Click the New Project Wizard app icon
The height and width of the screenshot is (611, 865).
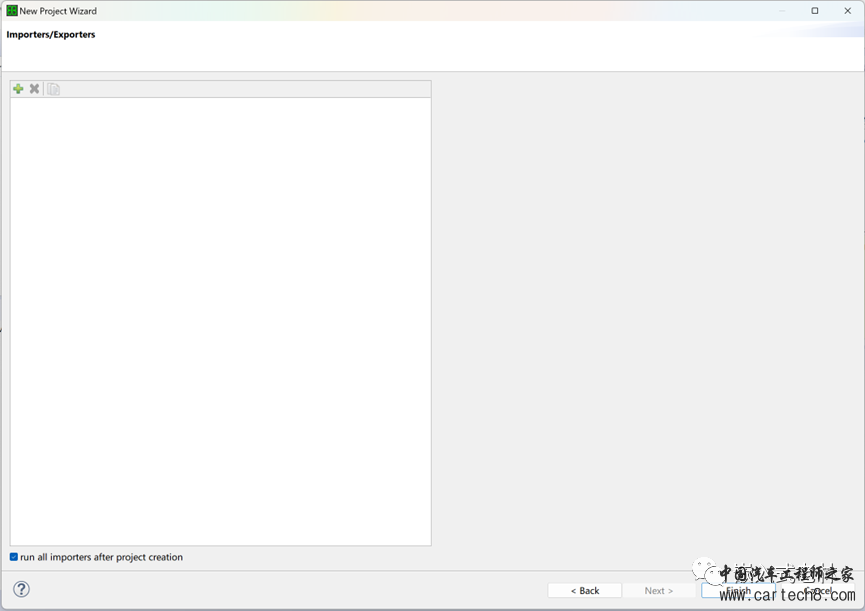[12, 11]
